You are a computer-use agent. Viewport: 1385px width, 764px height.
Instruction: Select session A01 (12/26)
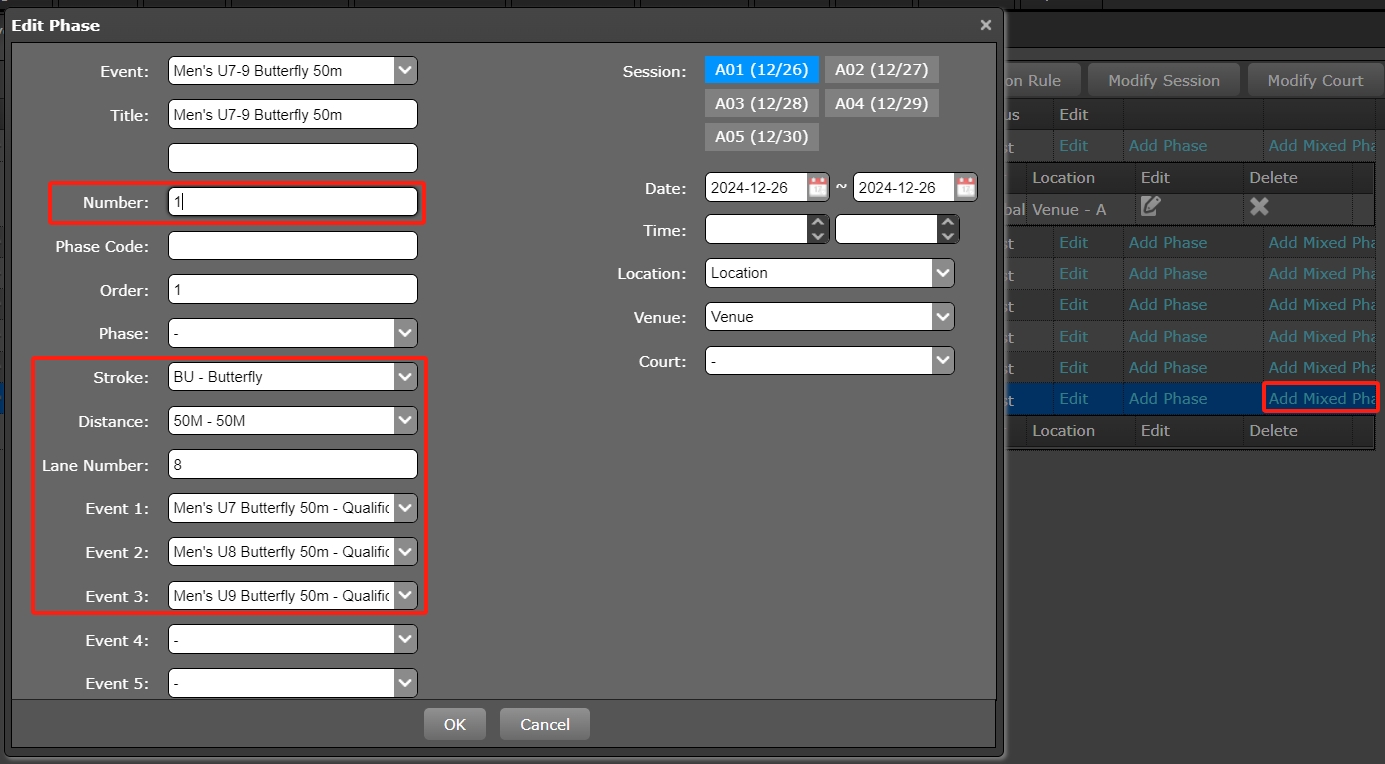coord(761,69)
